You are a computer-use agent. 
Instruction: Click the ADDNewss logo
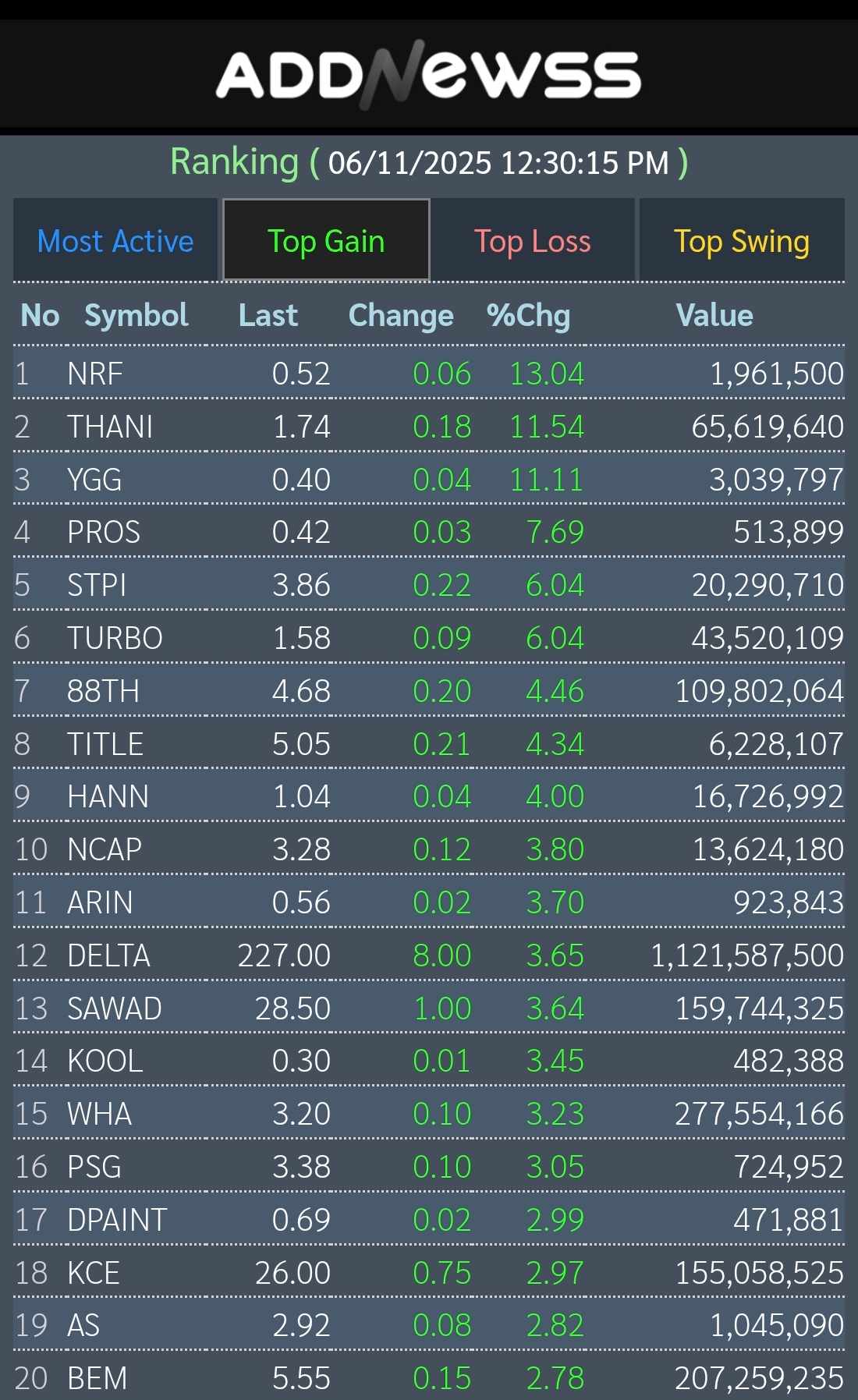[x=428, y=76]
